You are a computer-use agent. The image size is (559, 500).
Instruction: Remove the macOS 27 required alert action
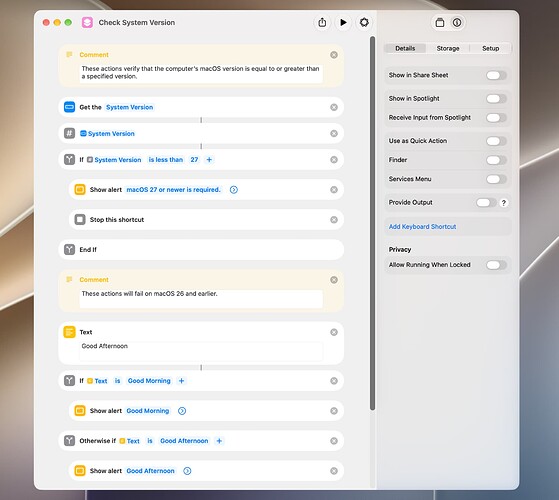(334, 190)
